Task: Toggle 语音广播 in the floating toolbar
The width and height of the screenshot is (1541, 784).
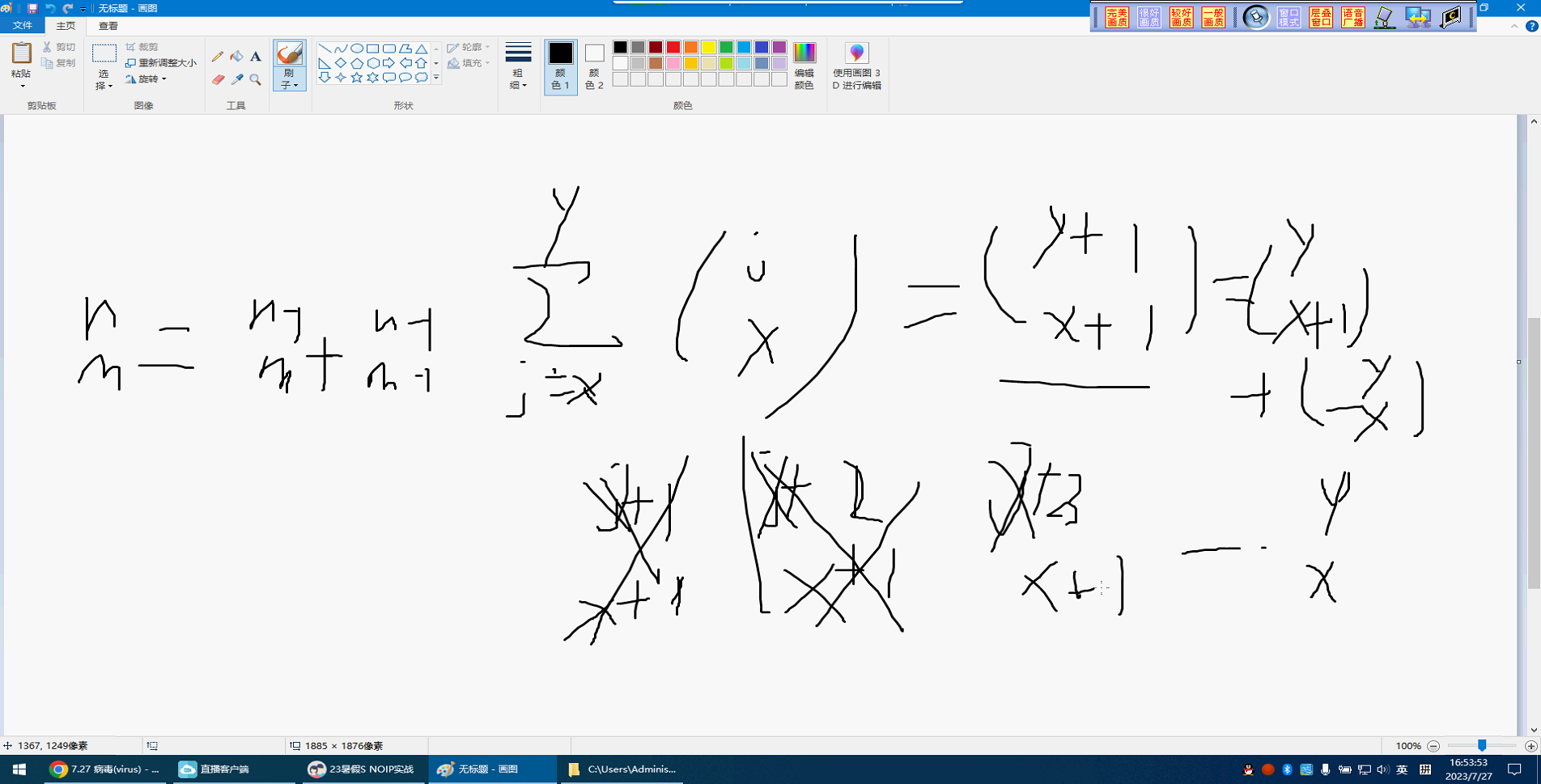Action: 1353,17
